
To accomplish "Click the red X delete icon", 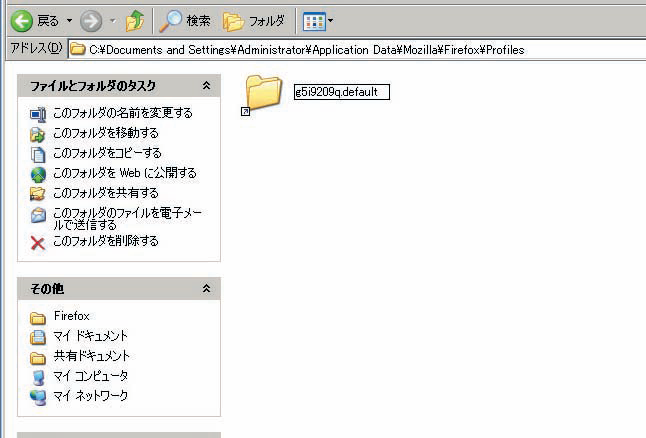I will 38,243.
